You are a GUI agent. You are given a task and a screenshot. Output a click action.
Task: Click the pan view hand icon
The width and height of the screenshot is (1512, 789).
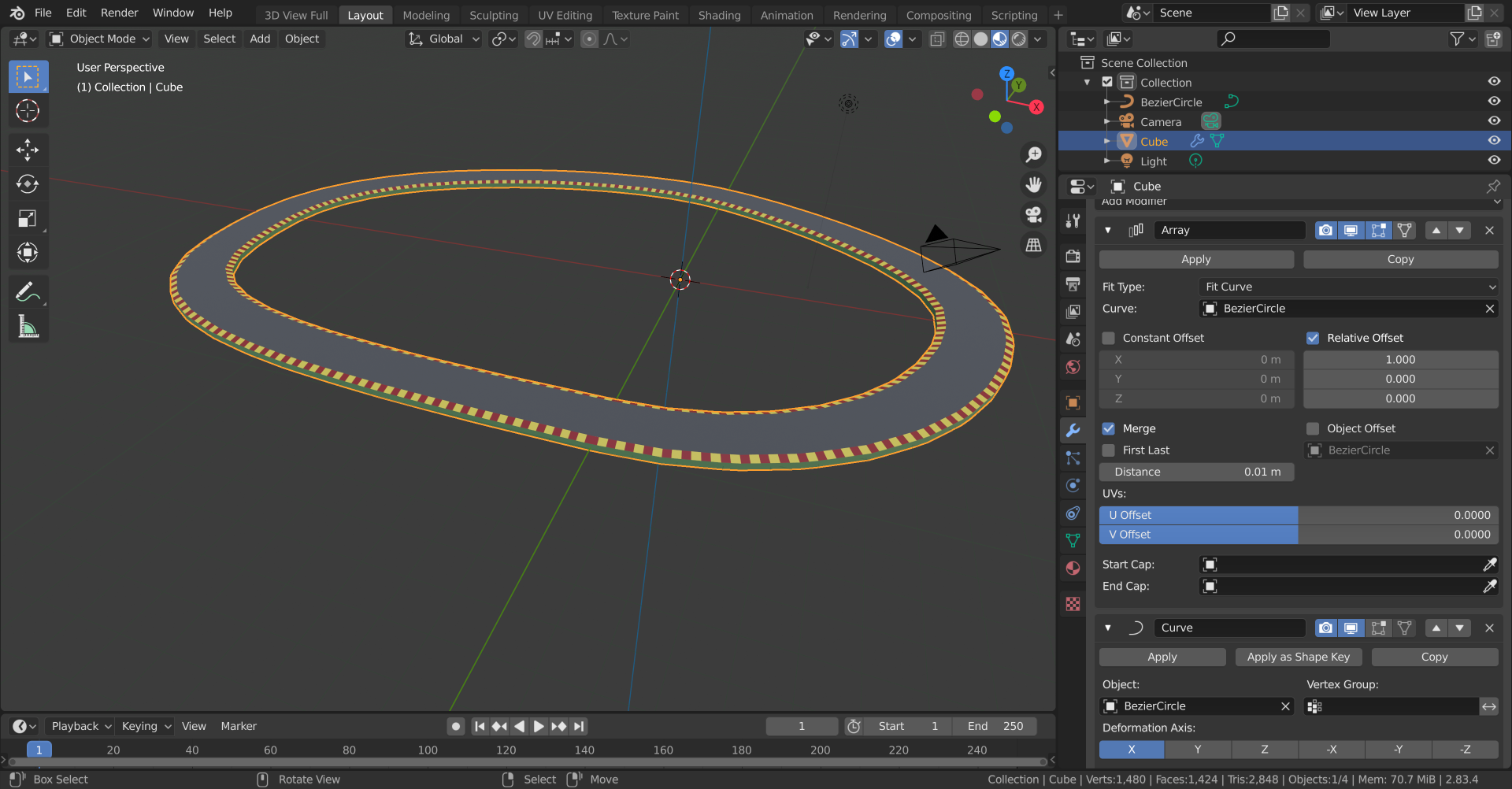(x=1033, y=184)
